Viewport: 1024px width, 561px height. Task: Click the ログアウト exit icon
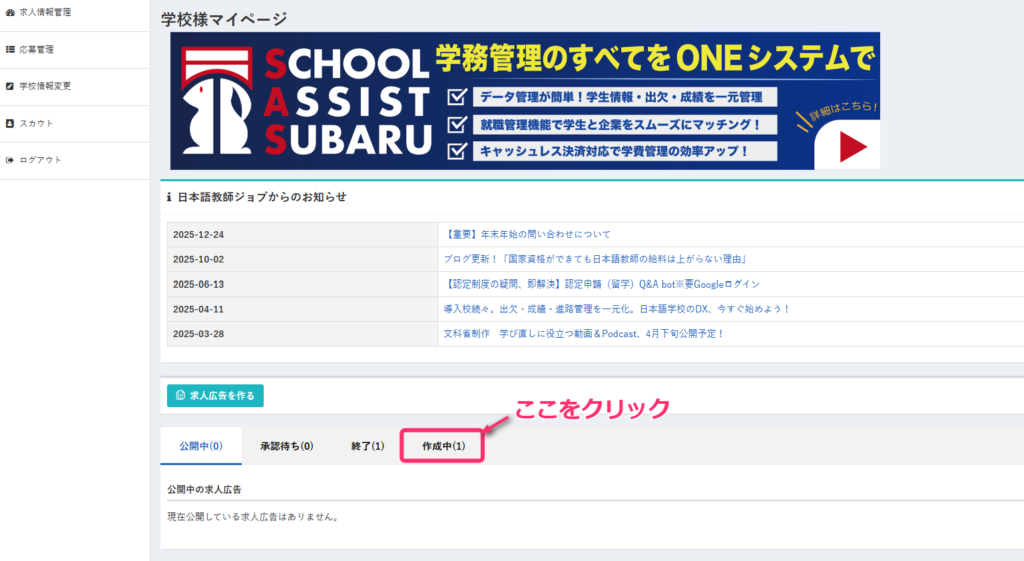(x=10, y=160)
